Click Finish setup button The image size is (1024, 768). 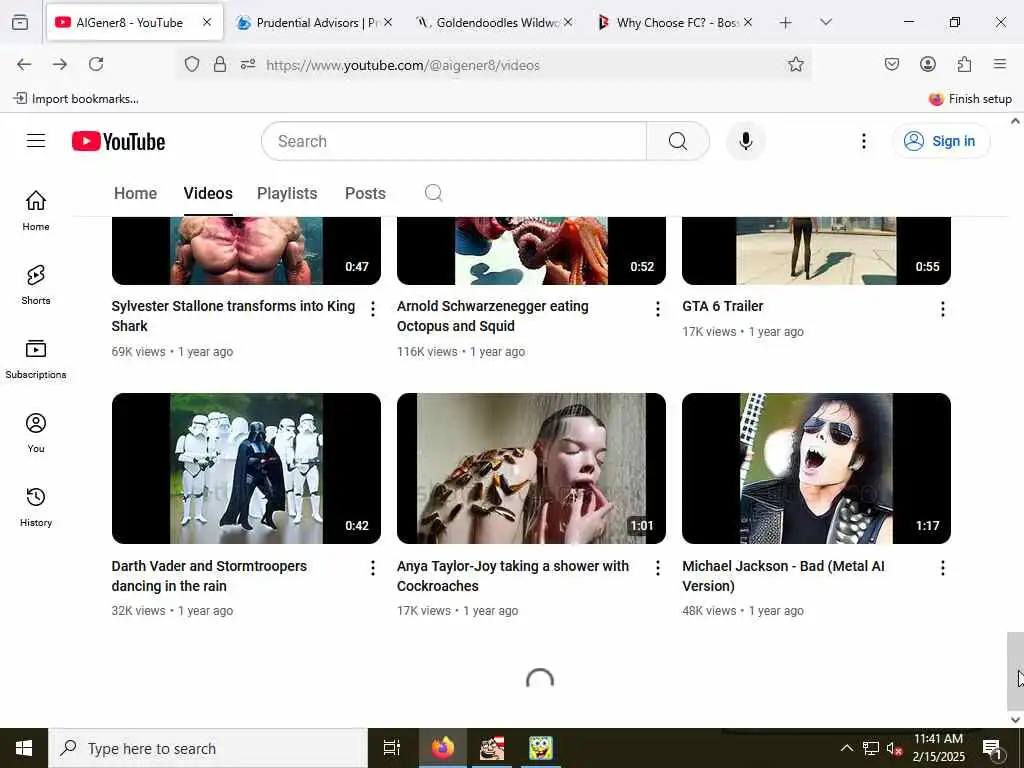click(970, 99)
